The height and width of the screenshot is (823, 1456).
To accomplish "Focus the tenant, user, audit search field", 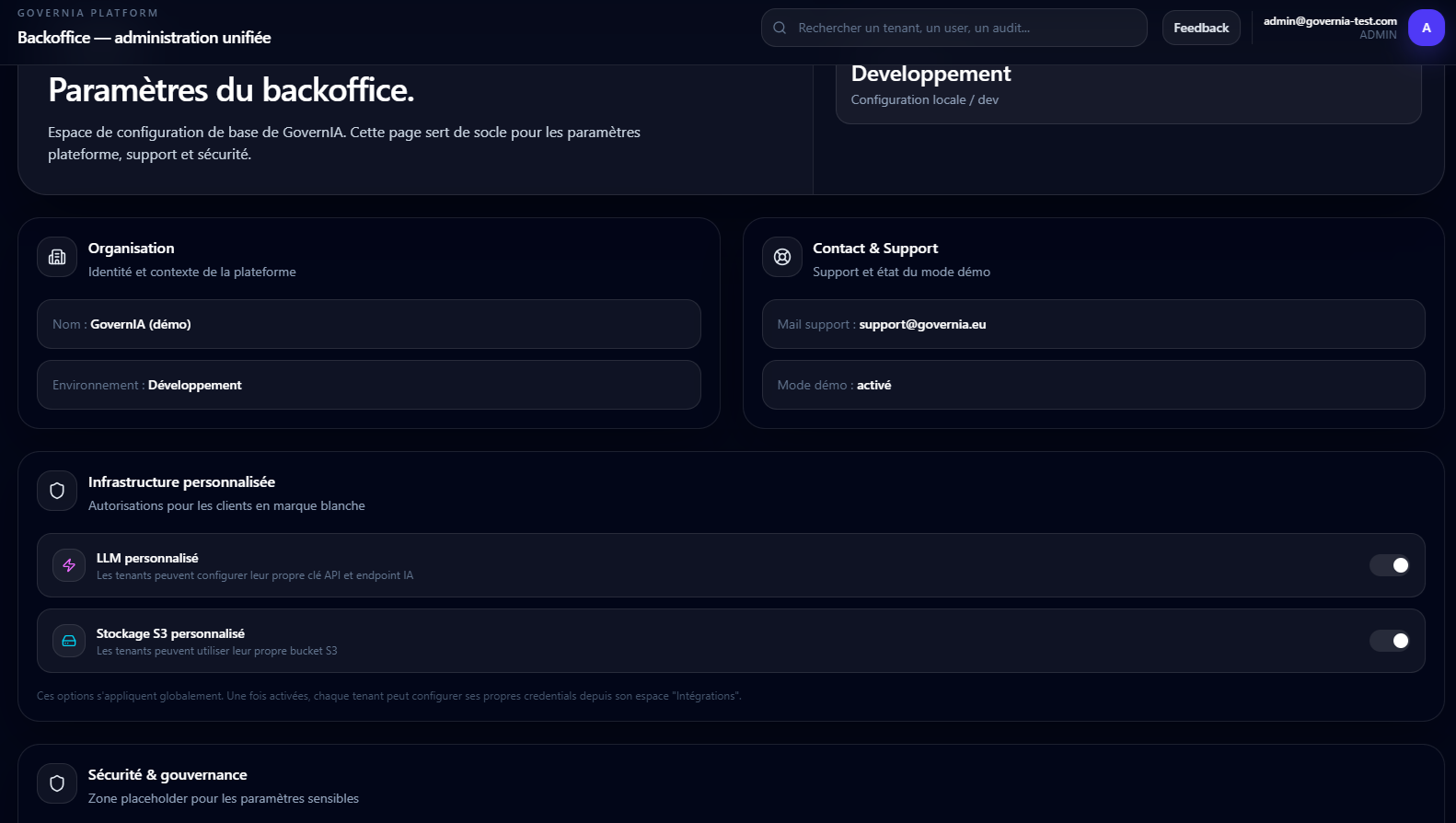I will [x=954, y=28].
